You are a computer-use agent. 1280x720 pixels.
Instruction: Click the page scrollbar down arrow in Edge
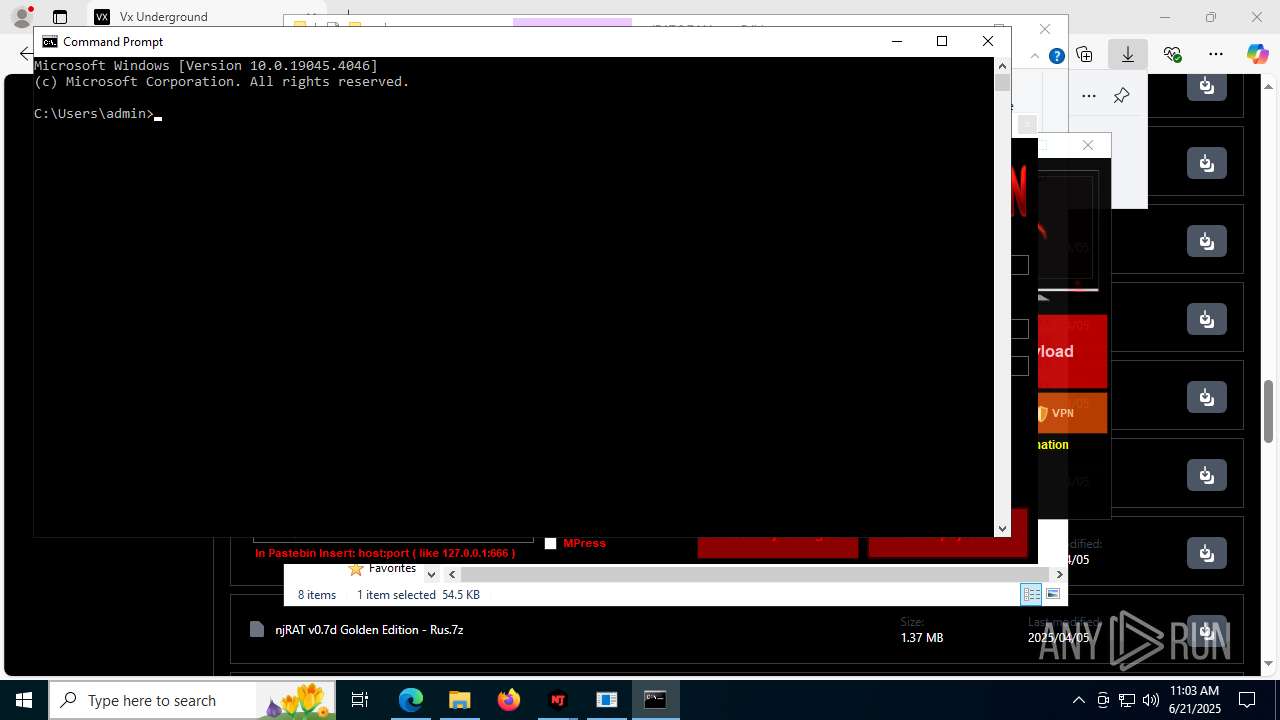1269,663
